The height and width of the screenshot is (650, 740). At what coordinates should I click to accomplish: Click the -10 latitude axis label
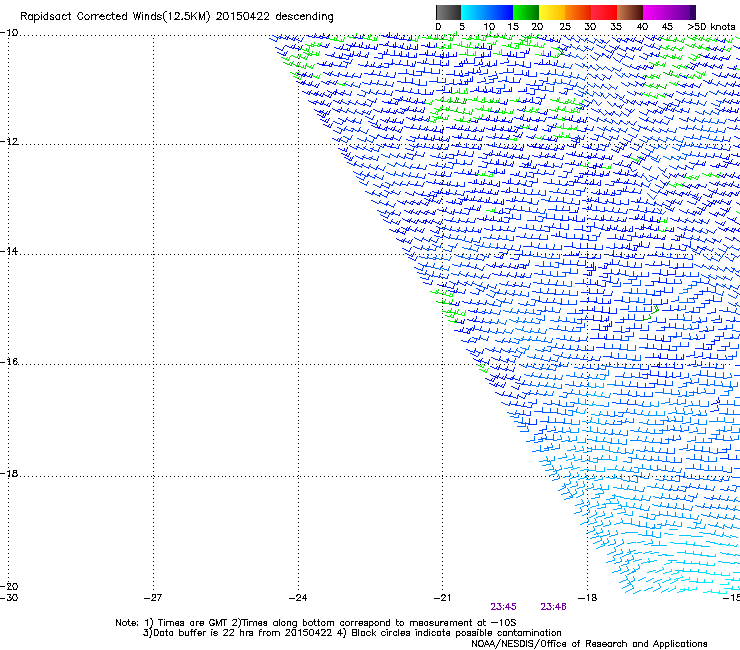(x=9, y=33)
